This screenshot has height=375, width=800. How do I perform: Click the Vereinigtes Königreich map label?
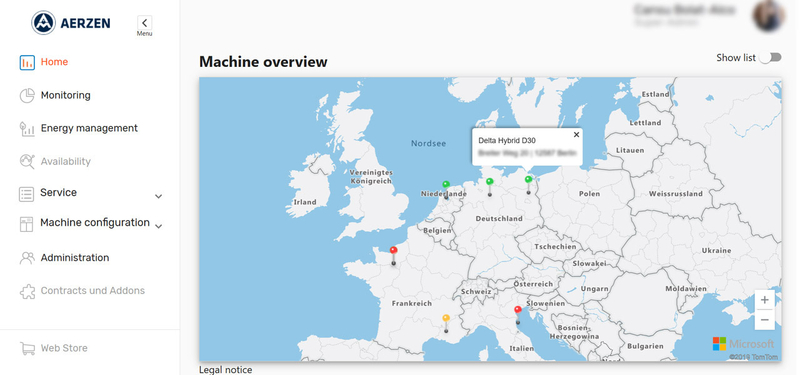(x=371, y=177)
